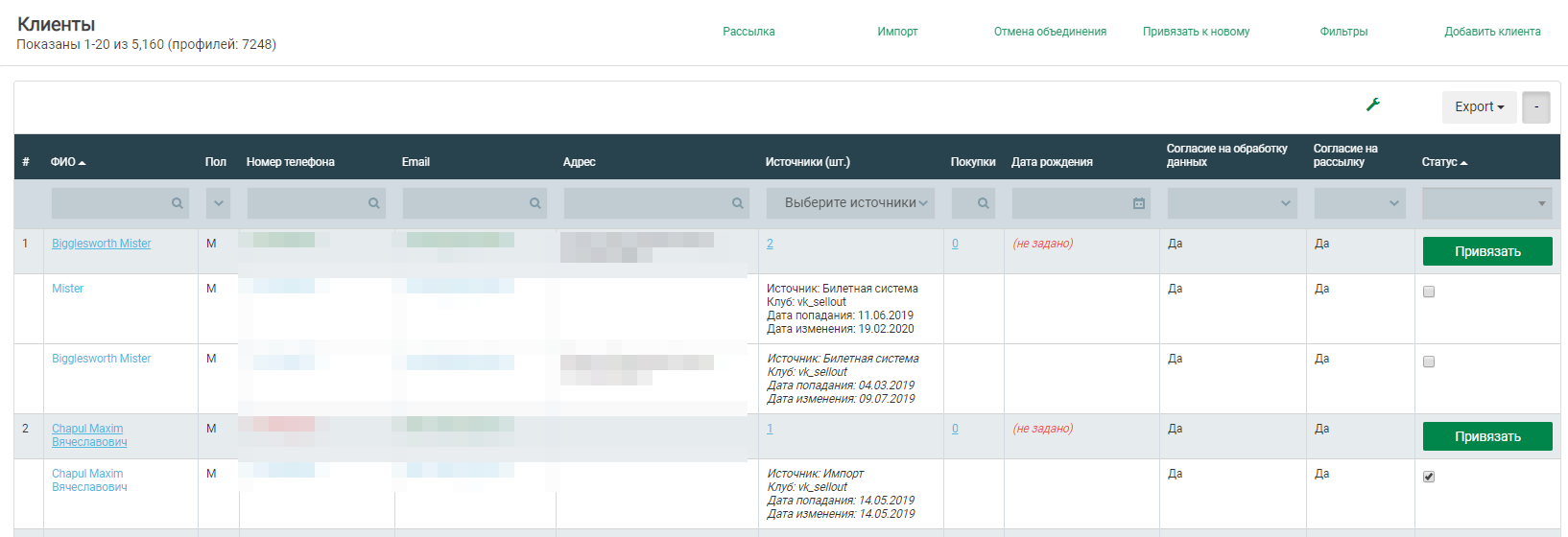Click the search icon in Покупки filter
The image size is (1568, 537).
[x=983, y=203]
